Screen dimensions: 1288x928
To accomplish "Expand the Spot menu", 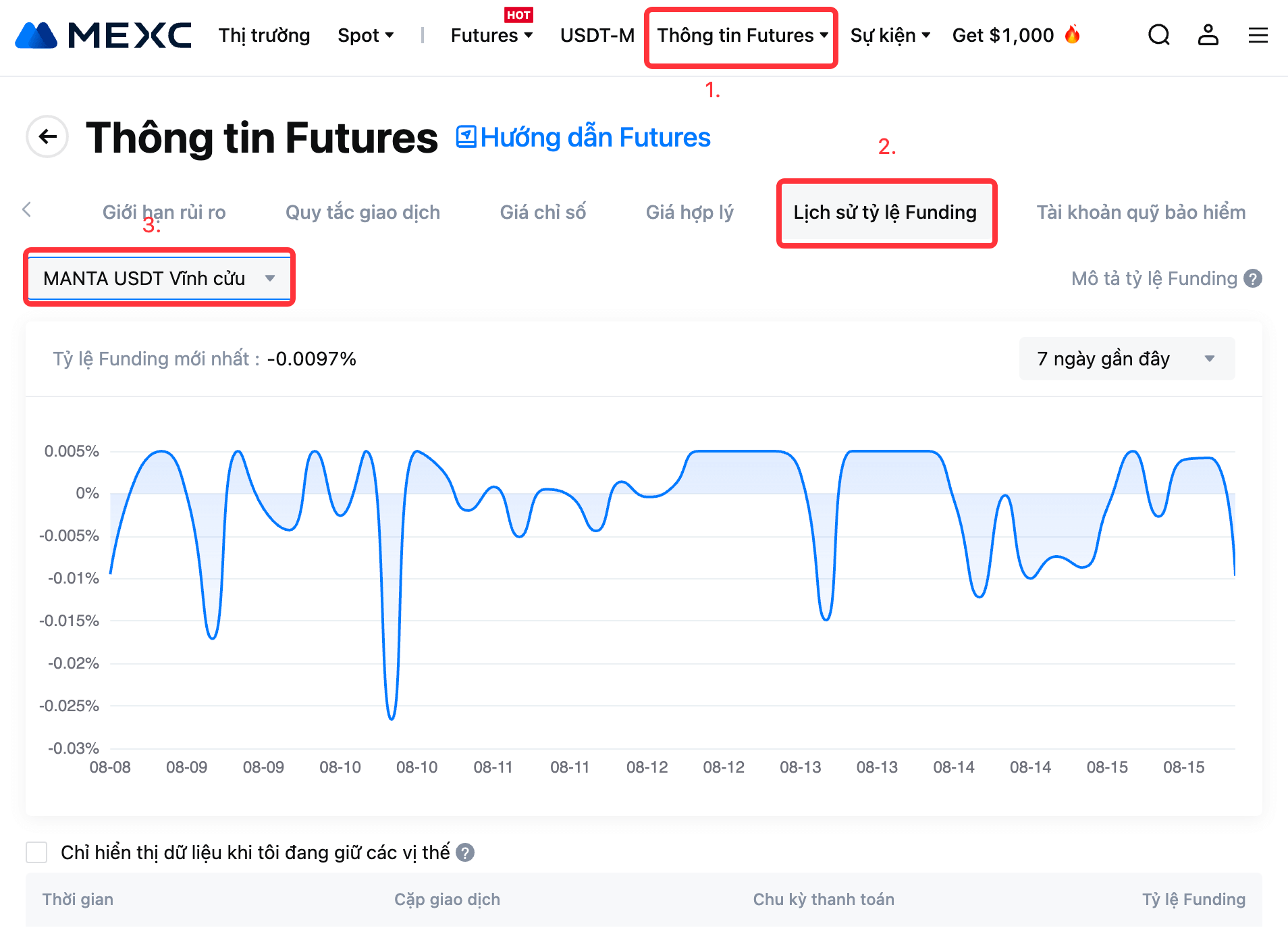I will coord(365,35).
